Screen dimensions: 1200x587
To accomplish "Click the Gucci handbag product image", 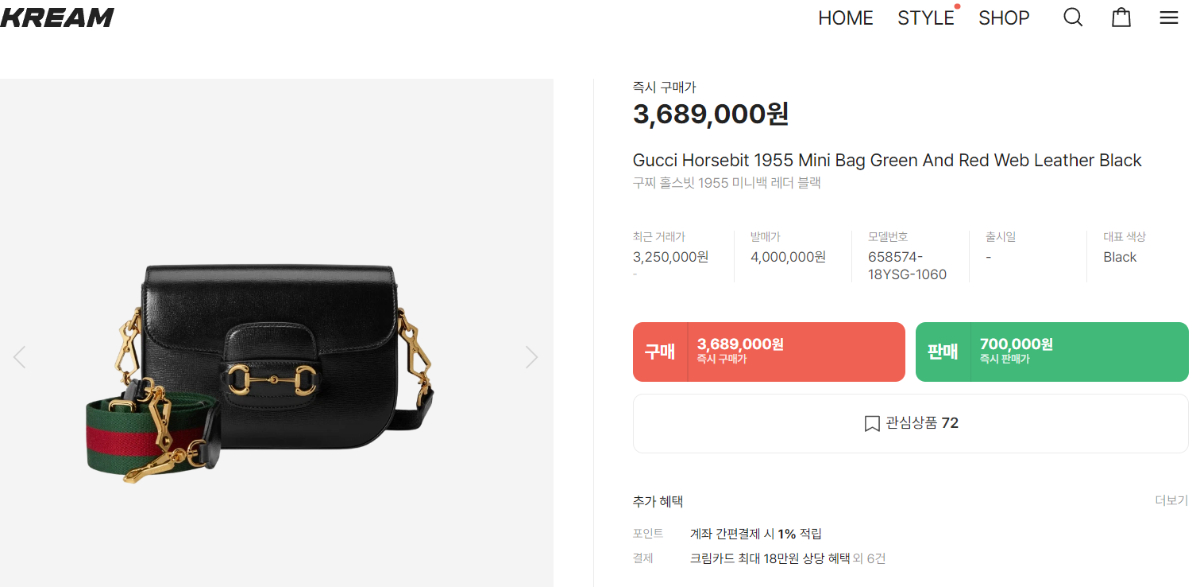I will [260, 373].
